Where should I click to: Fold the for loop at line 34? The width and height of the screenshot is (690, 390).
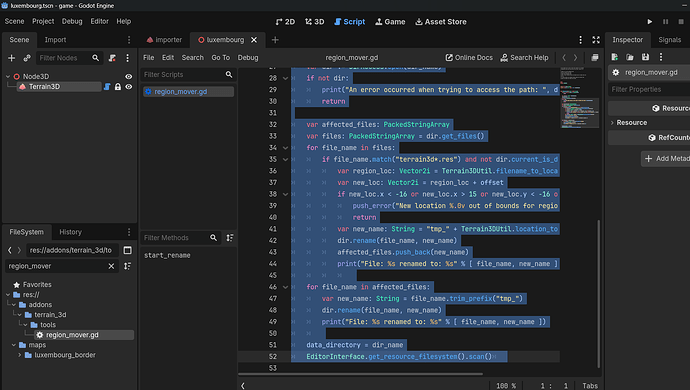tap(285, 148)
